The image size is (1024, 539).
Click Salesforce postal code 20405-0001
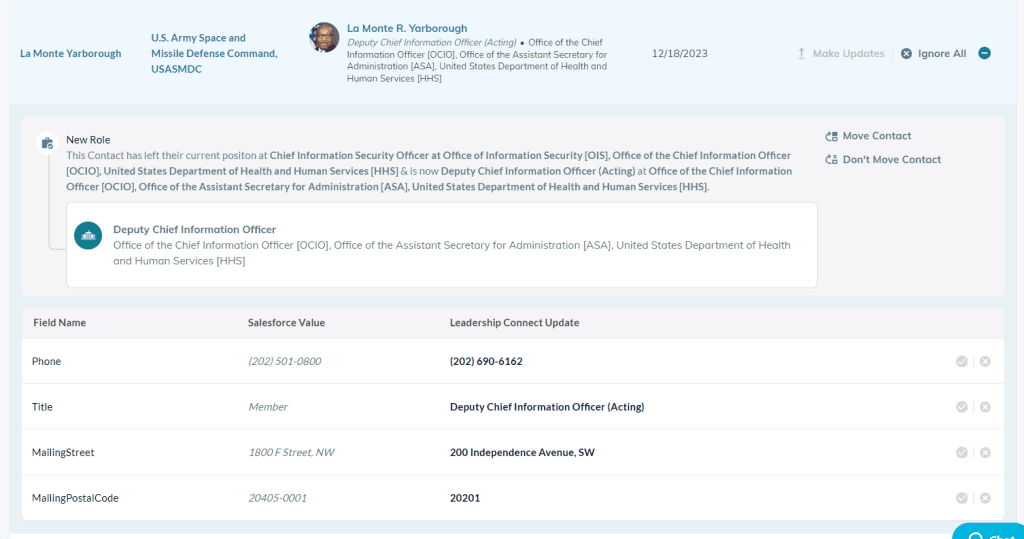tap(278, 498)
